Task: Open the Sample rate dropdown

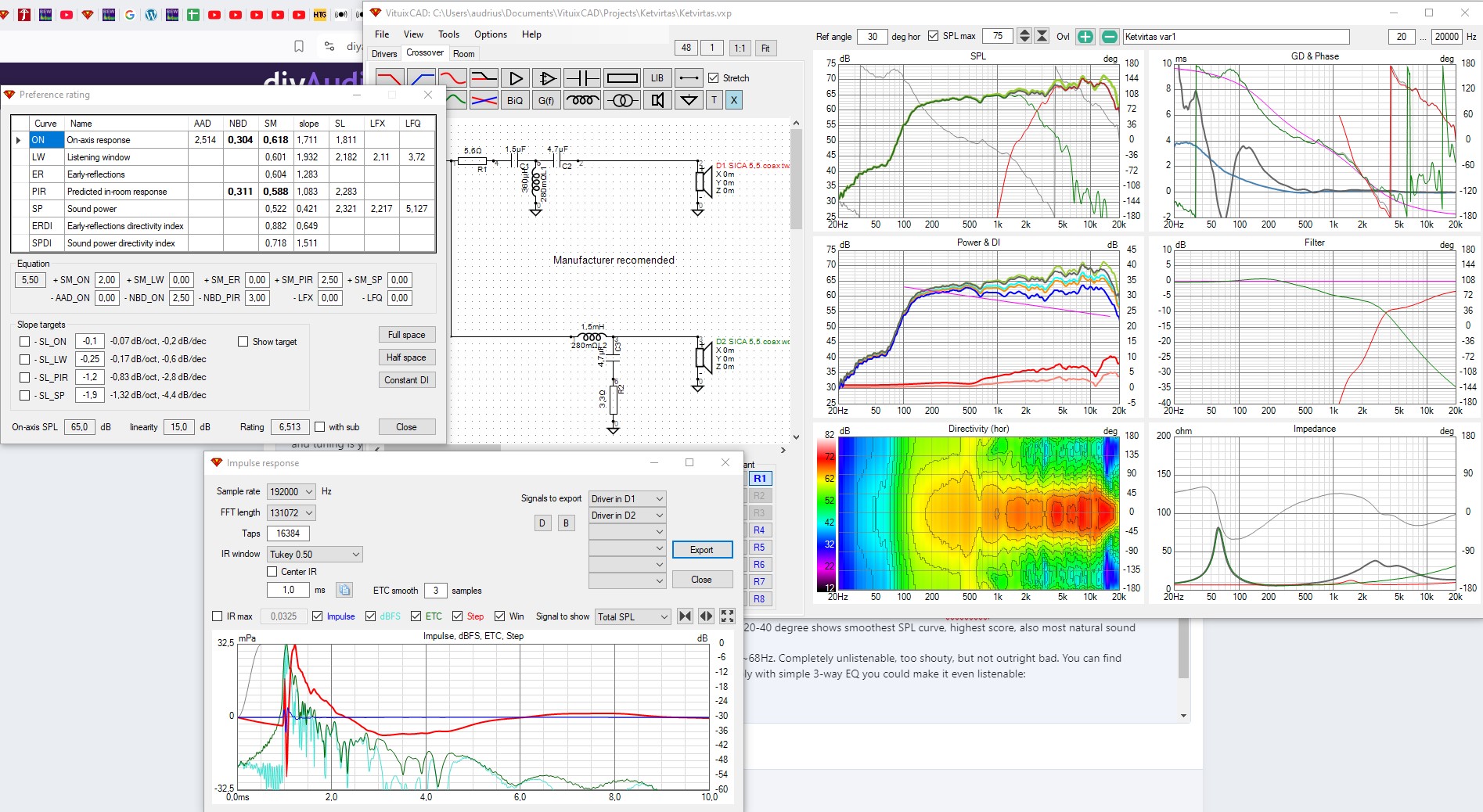Action: click(291, 492)
